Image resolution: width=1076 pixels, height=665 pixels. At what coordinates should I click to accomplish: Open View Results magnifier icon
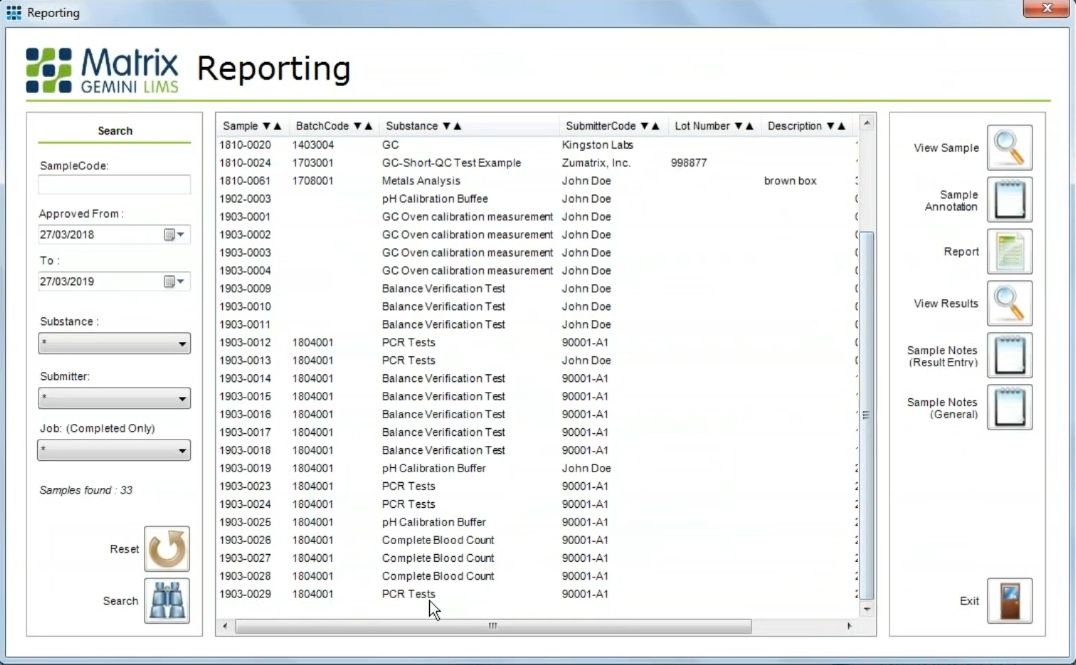[1009, 303]
